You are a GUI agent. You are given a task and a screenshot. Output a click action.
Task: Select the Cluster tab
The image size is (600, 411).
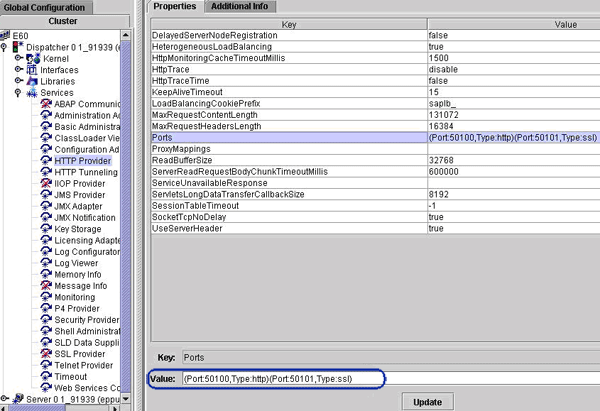coord(64,21)
